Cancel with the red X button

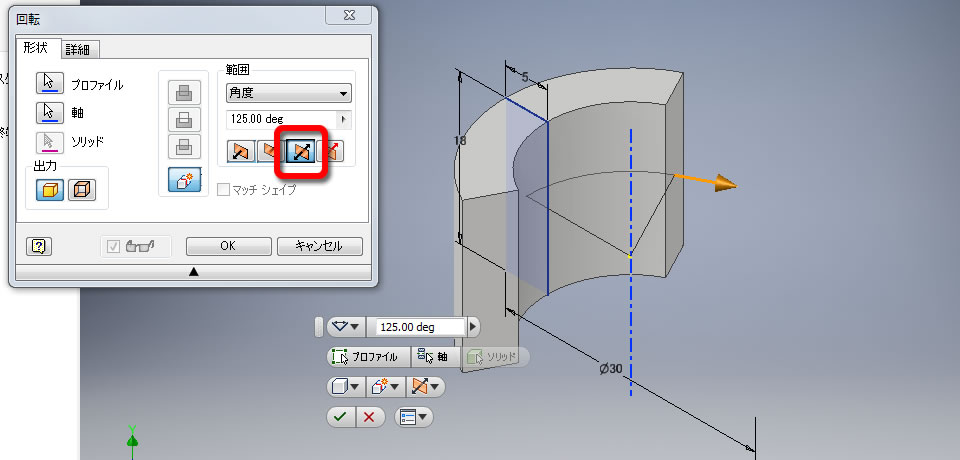[370, 417]
